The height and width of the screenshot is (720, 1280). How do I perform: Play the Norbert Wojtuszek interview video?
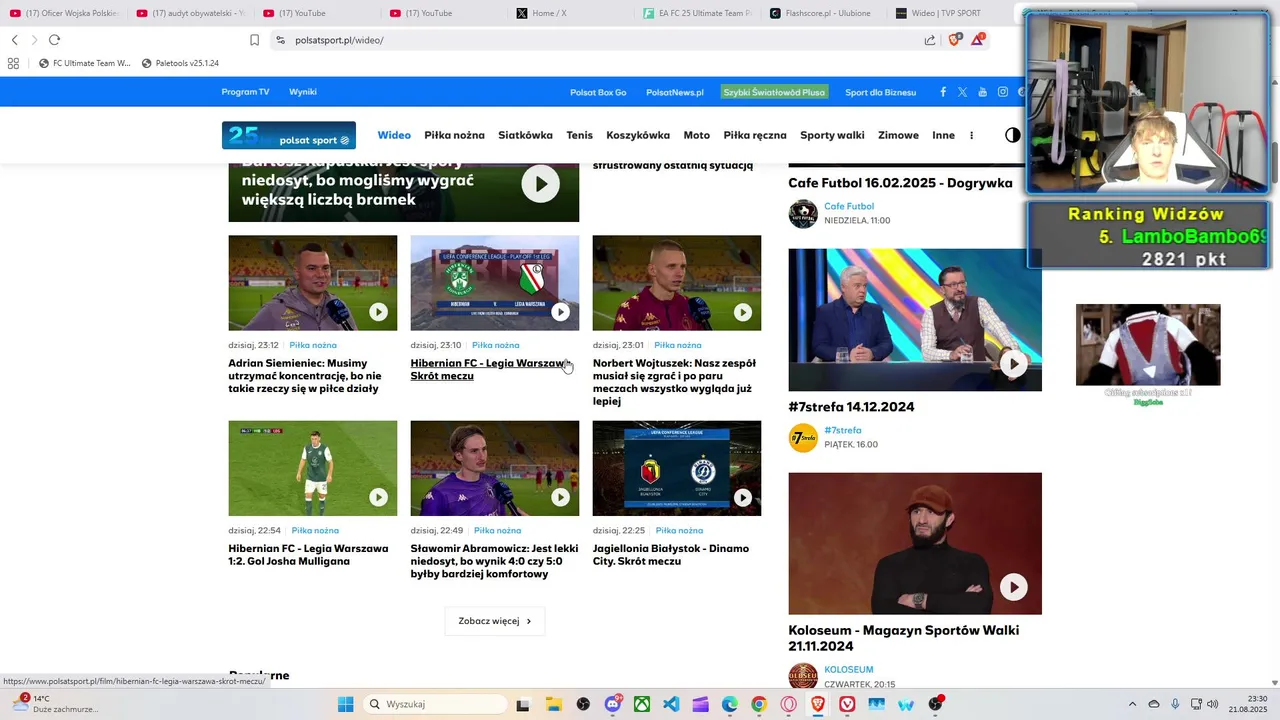click(x=742, y=312)
